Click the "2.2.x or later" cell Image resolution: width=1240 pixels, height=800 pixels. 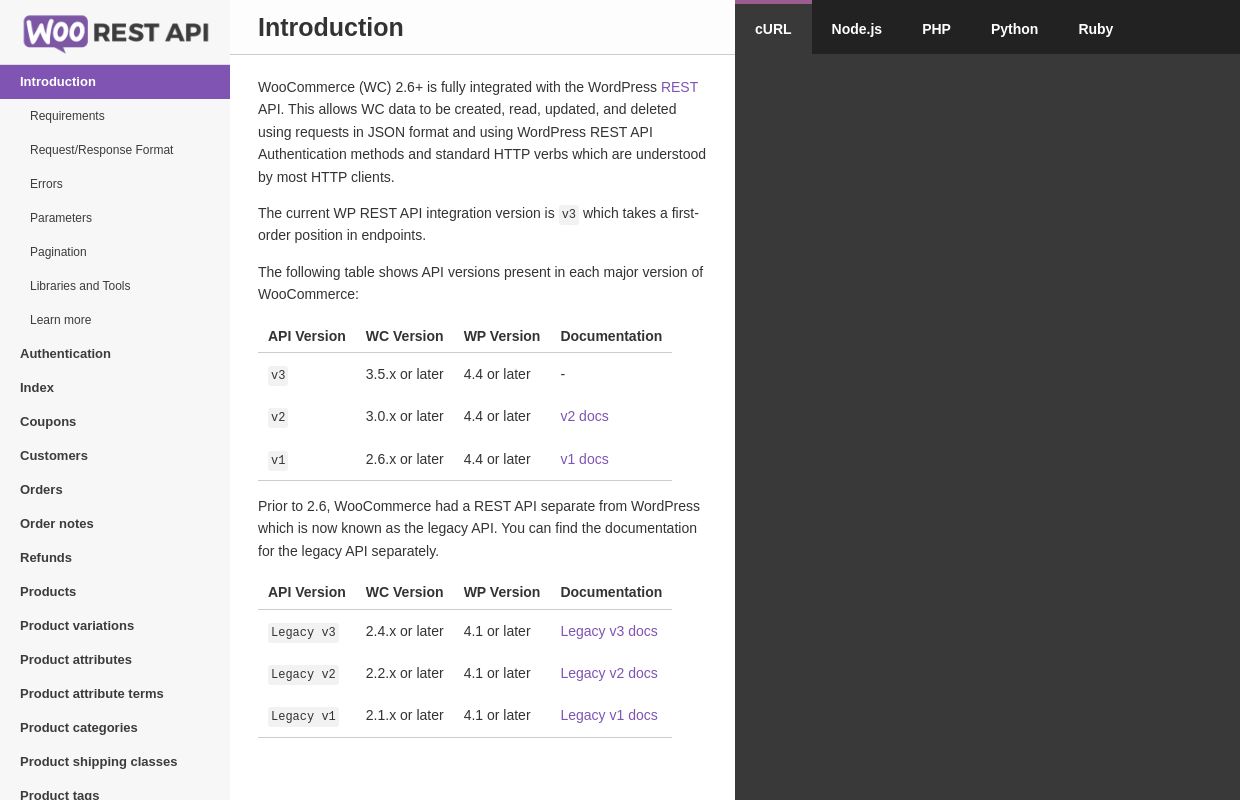click(x=404, y=673)
